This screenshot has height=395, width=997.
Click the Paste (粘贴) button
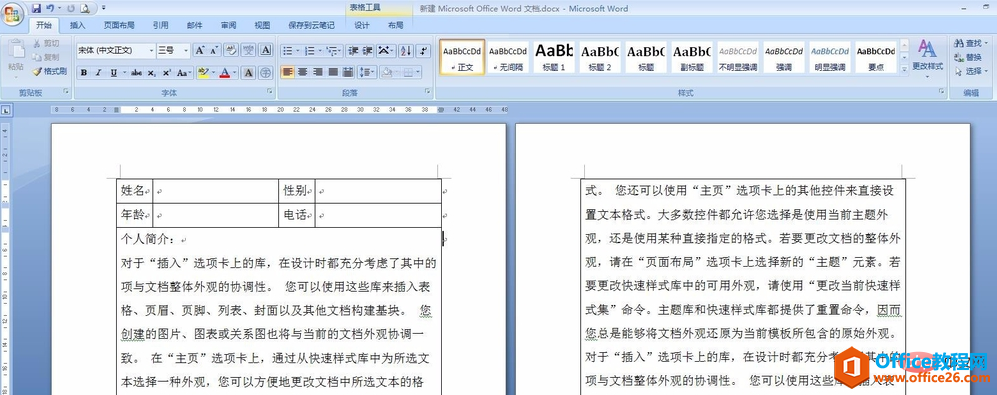16,57
